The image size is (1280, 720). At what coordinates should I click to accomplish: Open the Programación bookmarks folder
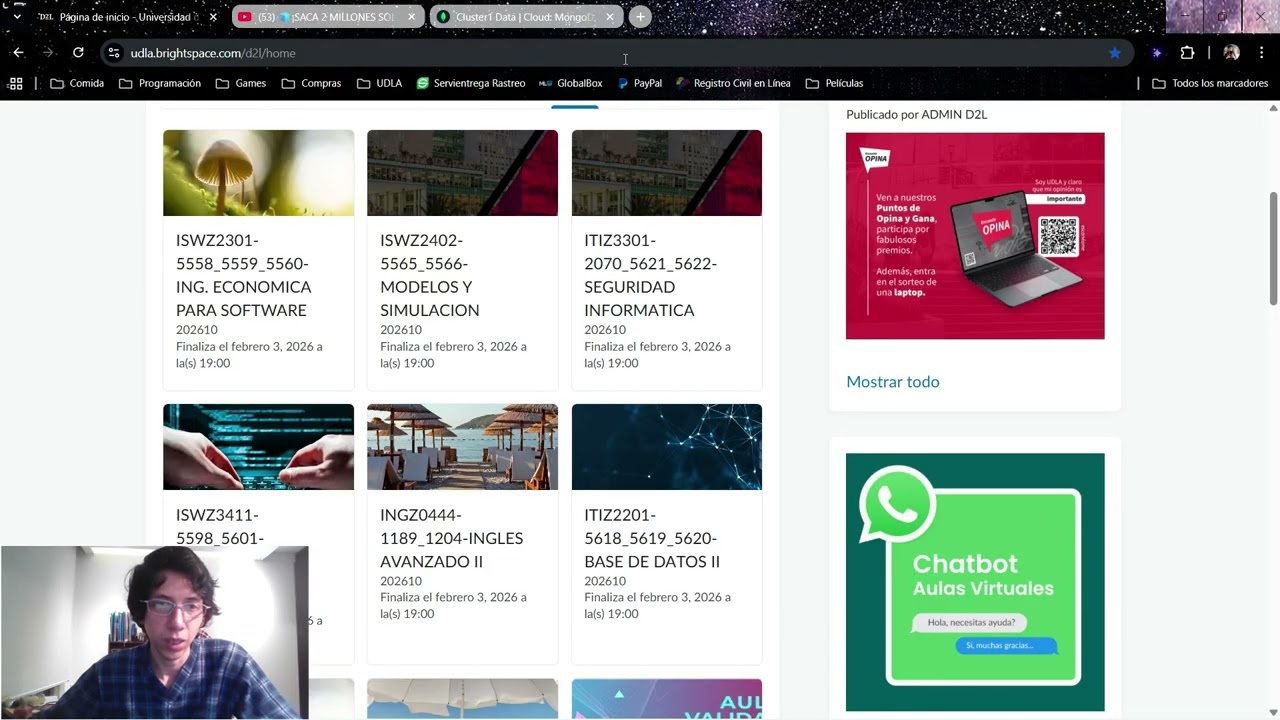(160, 83)
